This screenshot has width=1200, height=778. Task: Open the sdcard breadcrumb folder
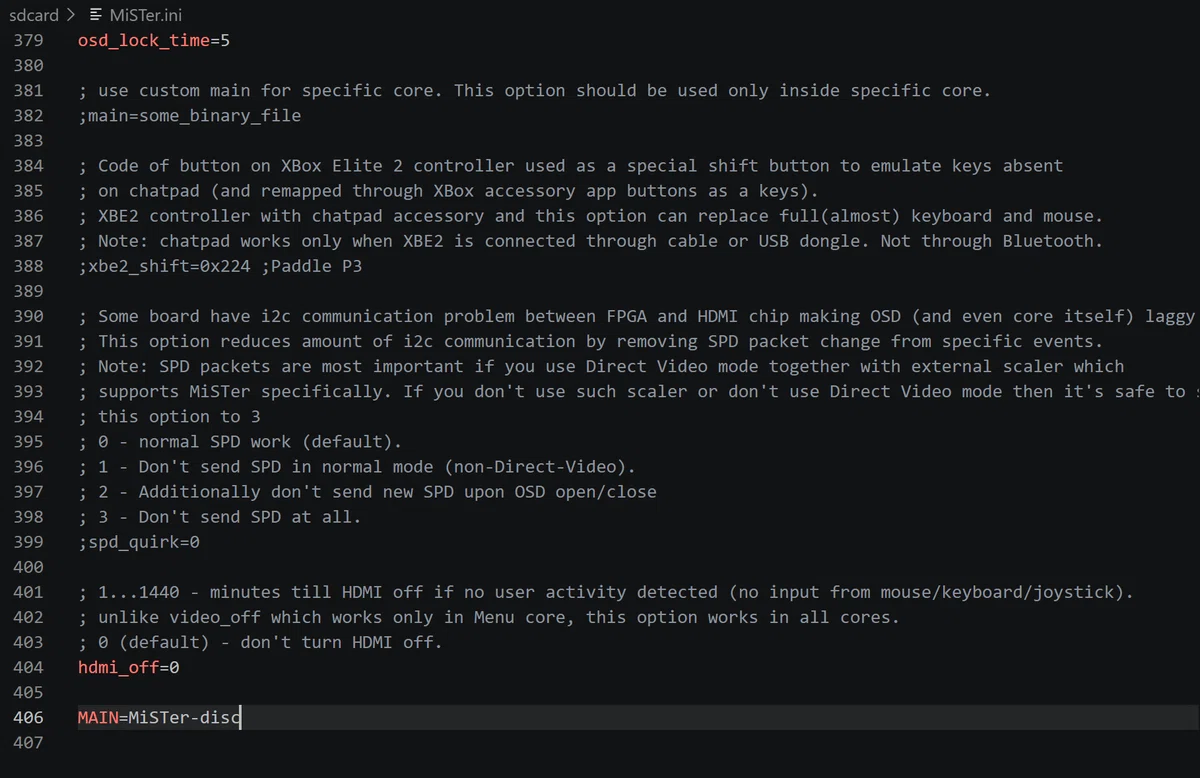coord(34,15)
